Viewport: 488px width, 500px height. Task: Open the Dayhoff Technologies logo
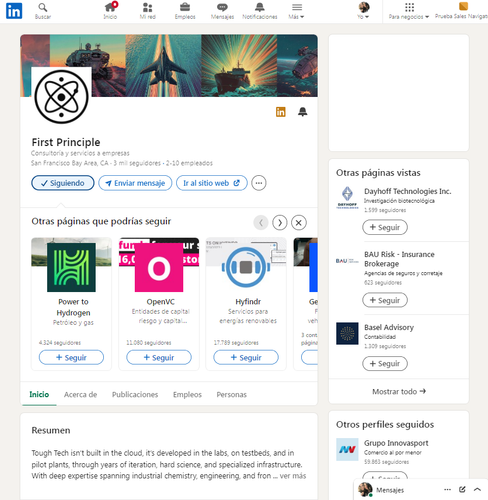(x=347, y=197)
